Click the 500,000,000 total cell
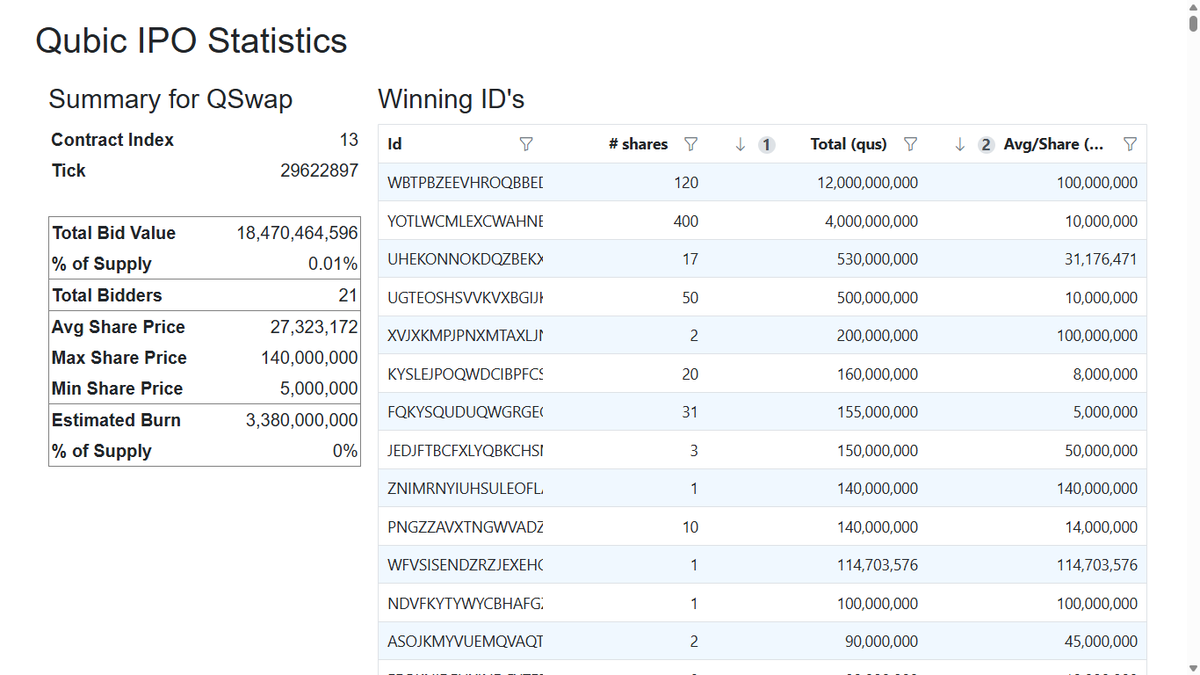Screen dimensions: 1200x675 coord(818,298)
